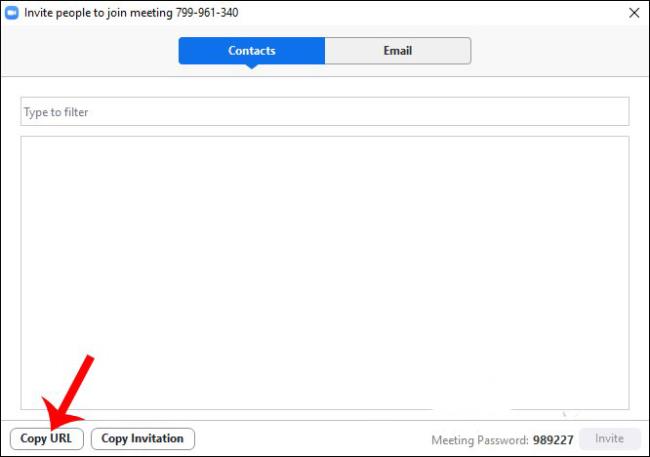
Task: Focus the Type to filter field
Action: [324, 112]
